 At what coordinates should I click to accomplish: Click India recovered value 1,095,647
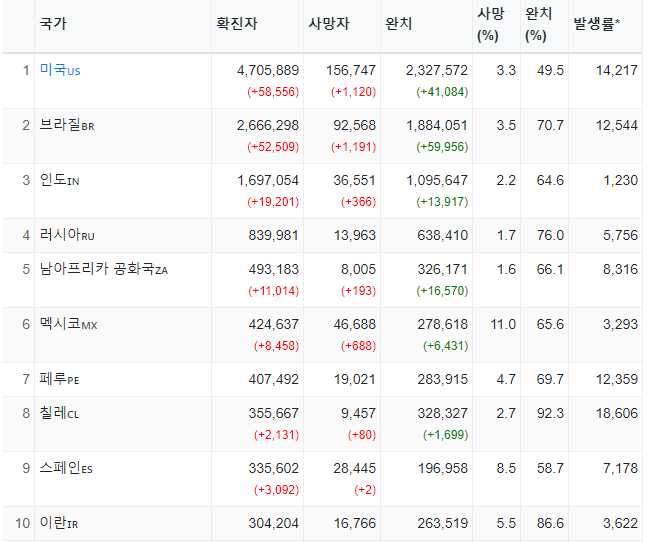point(437,180)
